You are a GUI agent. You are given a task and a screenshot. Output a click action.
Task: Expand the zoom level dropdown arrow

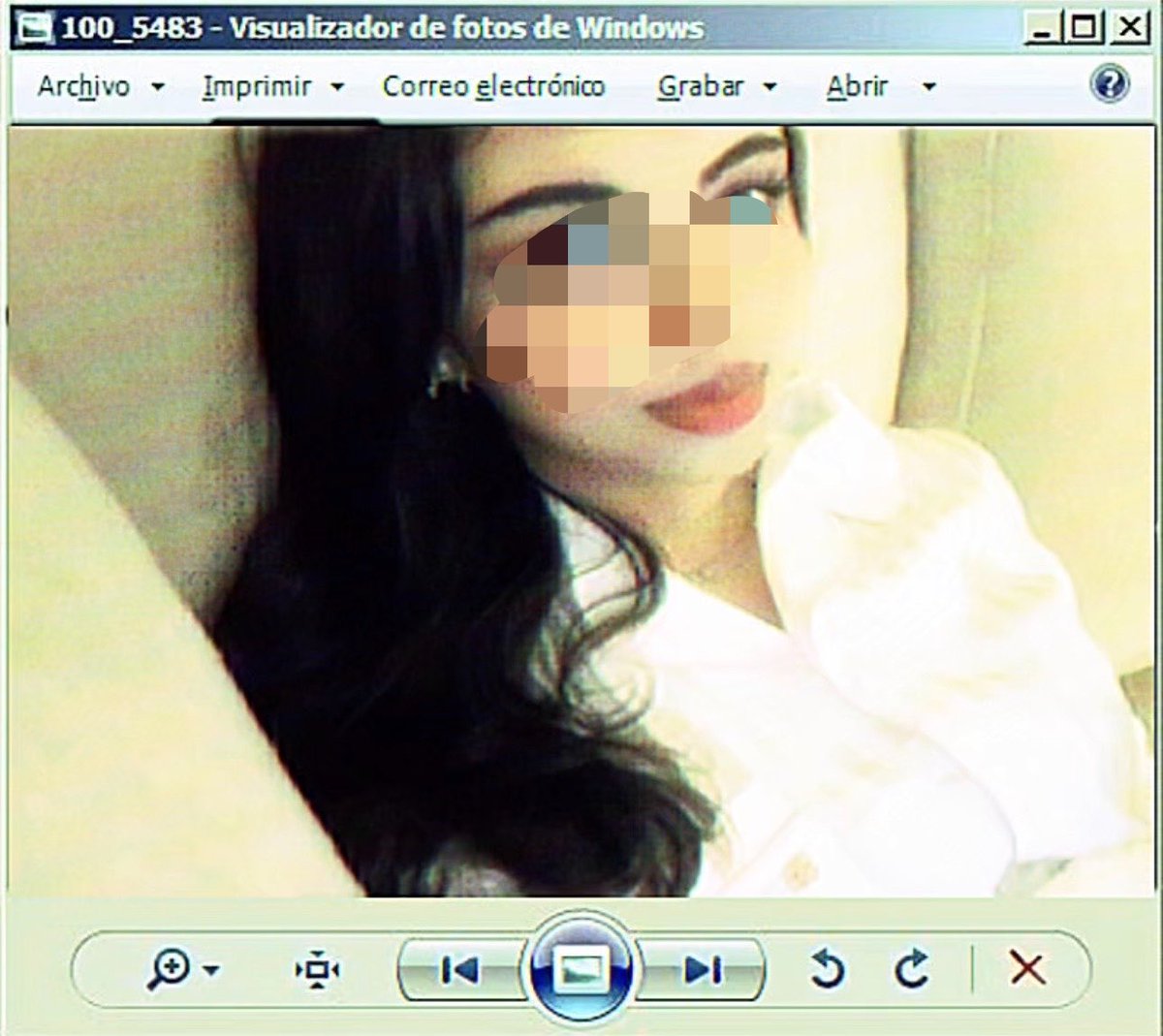click(212, 970)
